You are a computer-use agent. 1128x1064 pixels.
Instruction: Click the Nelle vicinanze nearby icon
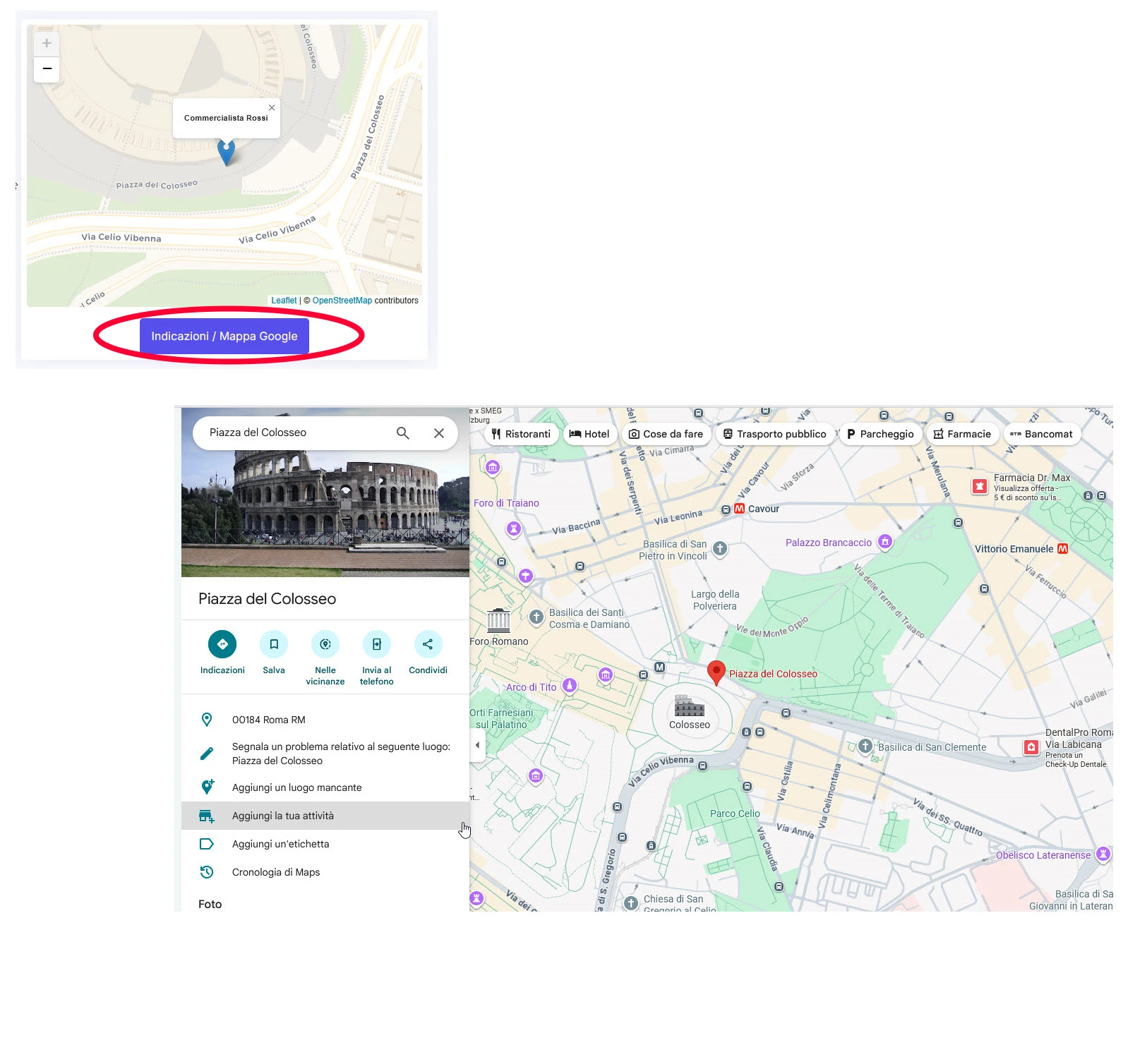pos(325,644)
